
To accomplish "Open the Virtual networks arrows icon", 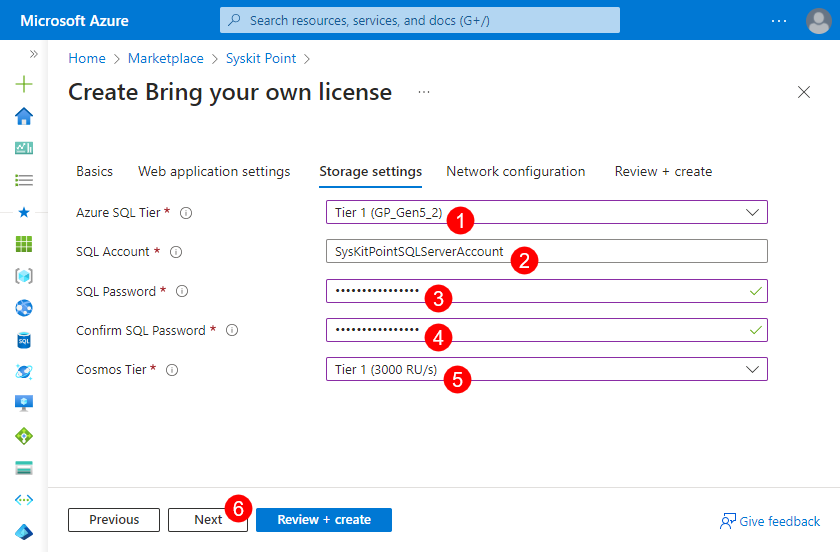I will pyautogui.click(x=24, y=500).
